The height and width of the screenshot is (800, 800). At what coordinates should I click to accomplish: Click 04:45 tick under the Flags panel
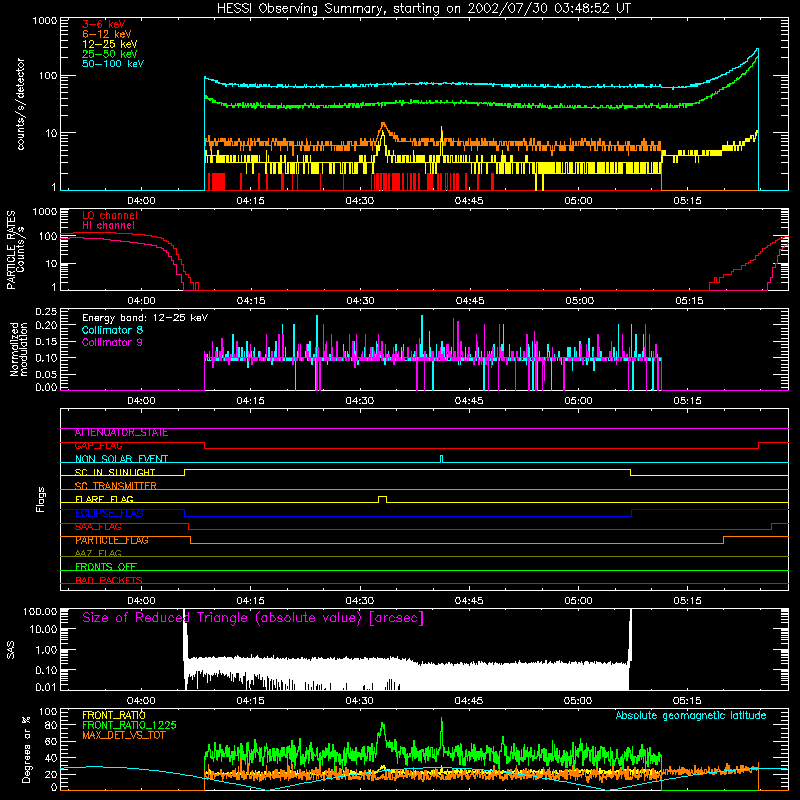tap(469, 601)
